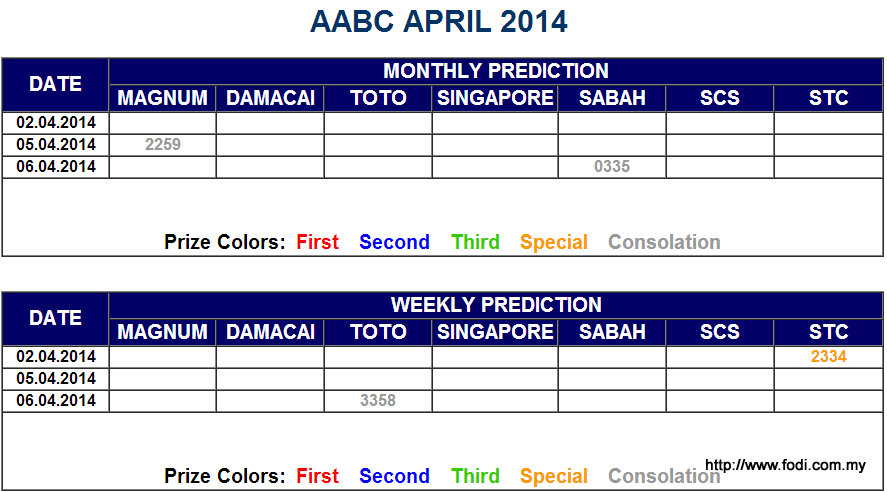Click the gray Consolation label in monthly legend
This screenshot has height=492, width=887.
(664, 242)
